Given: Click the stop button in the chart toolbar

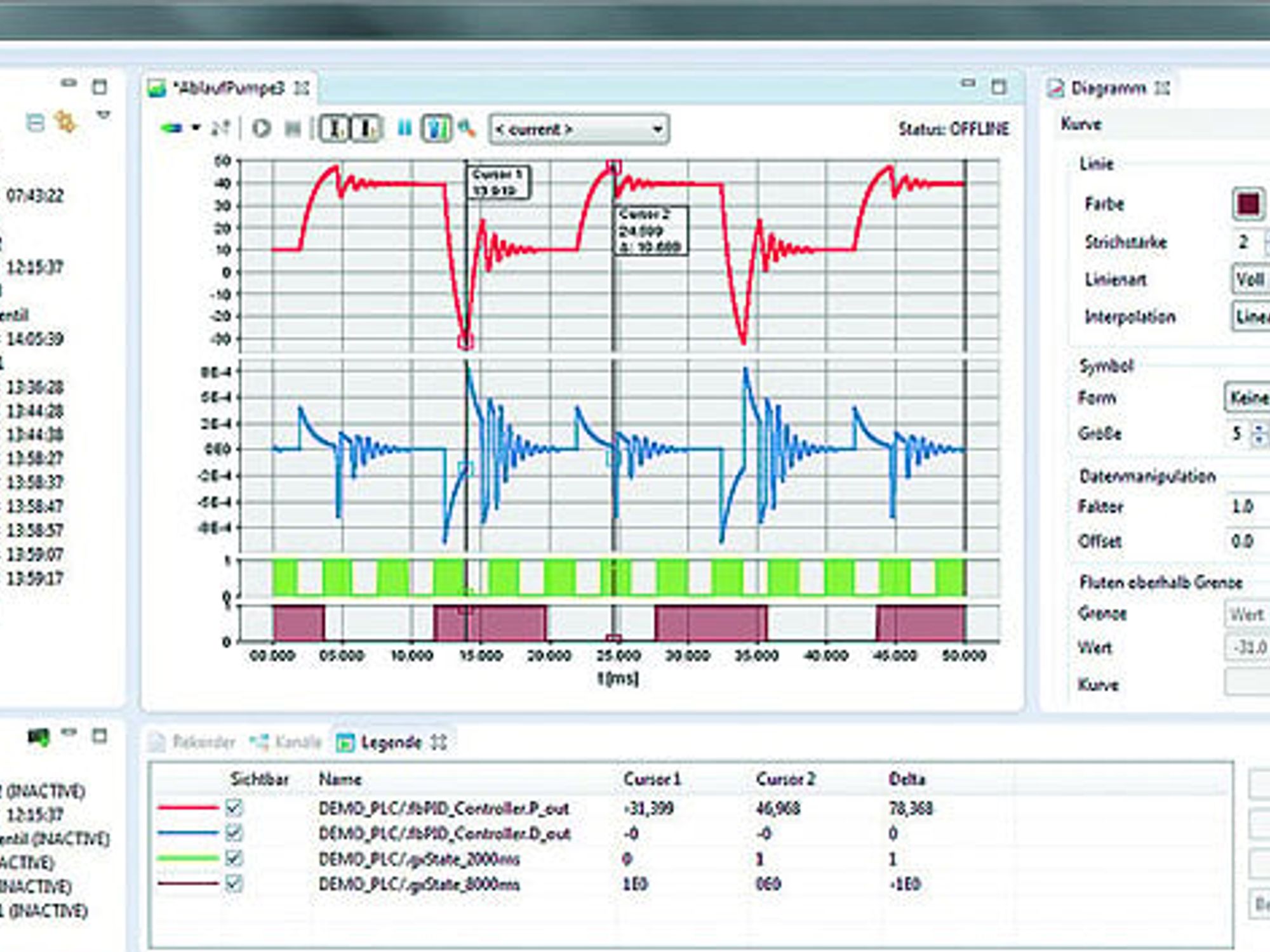Looking at the screenshot, I should pos(293,129).
